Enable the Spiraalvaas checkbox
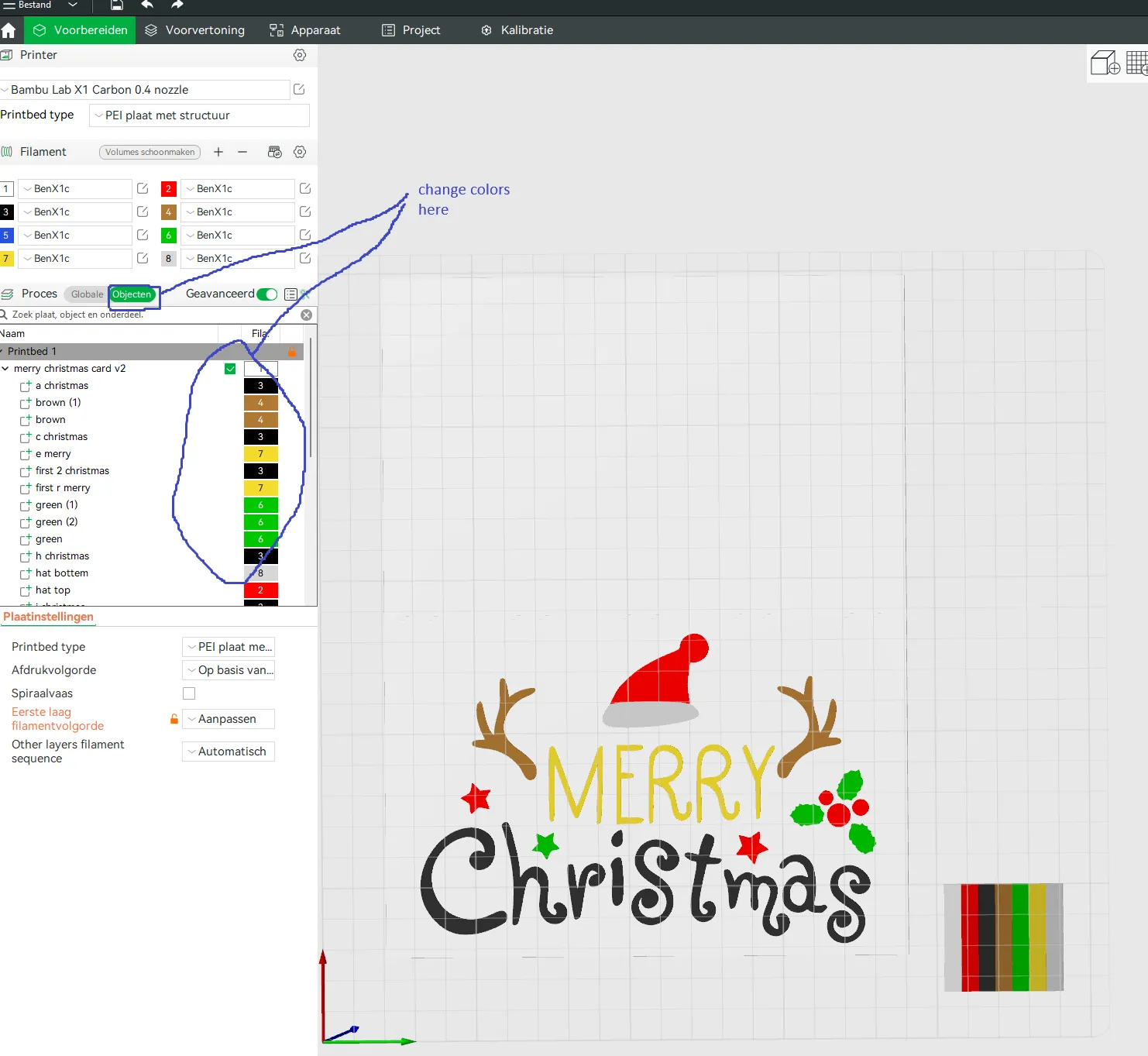This screenshot has height=1056, width=1148. 189,693
